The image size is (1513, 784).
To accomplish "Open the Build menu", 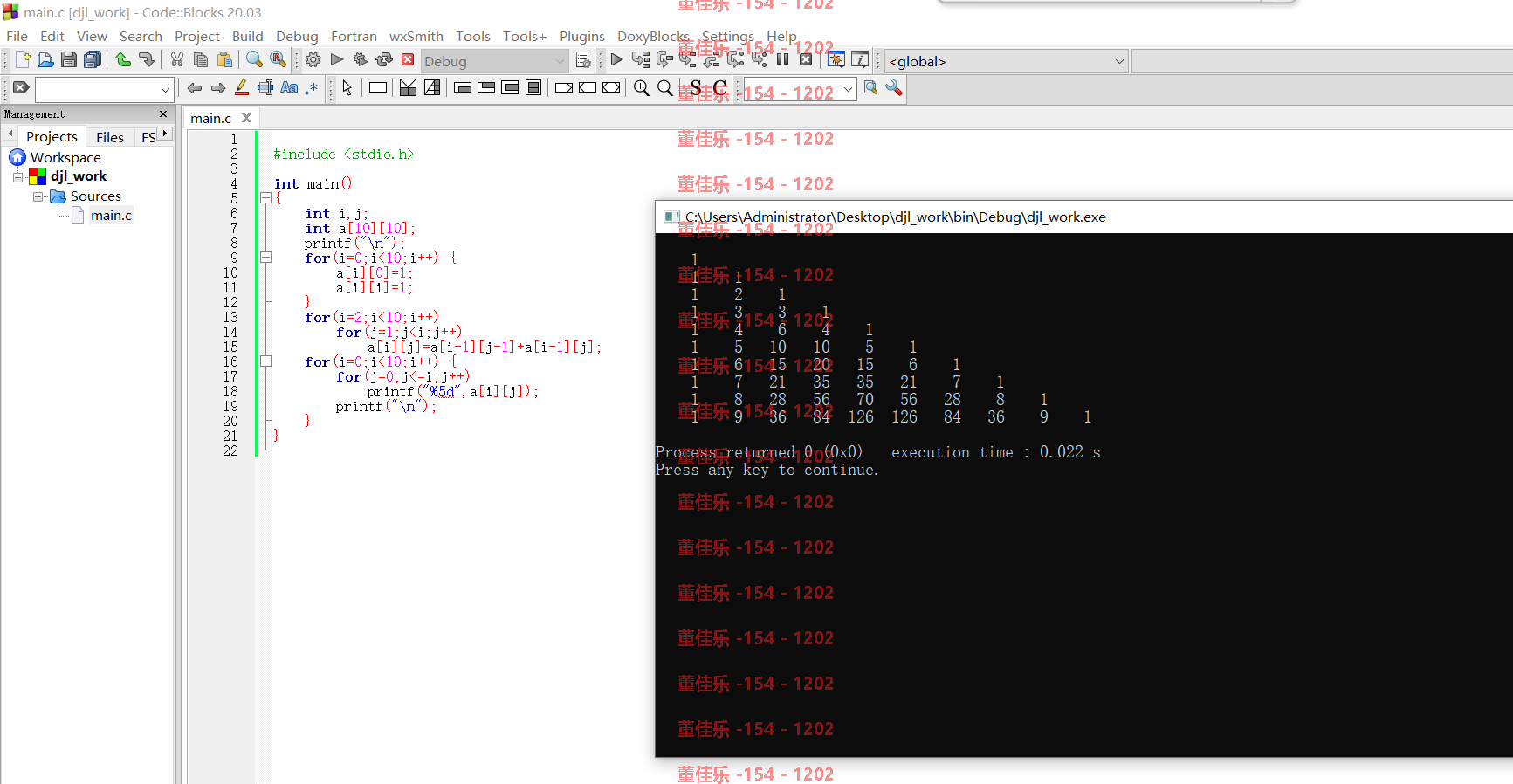I will [248, 36].
